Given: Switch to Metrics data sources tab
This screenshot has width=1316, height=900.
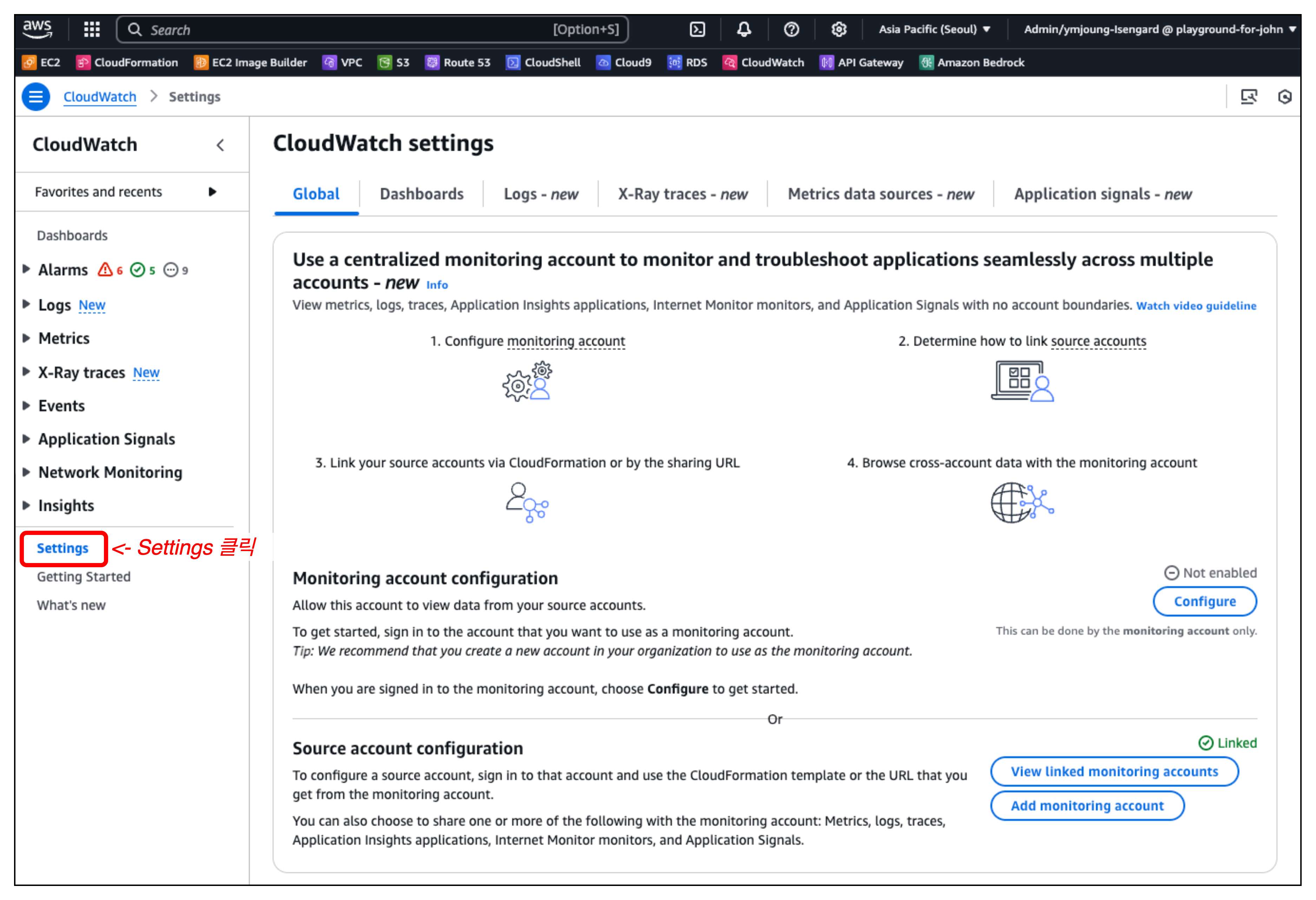Looking at the screenshot, I should click(x=881, y=194).
